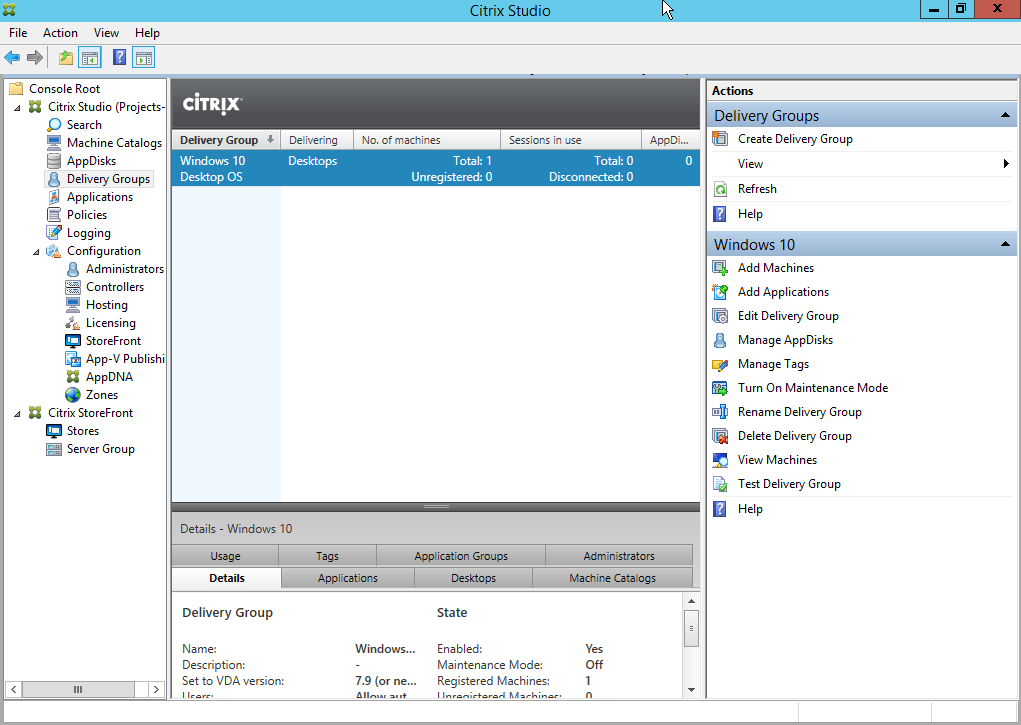This screenshot has height=725, width=1021.
Task: Open the Help menu
Action: 147,33
